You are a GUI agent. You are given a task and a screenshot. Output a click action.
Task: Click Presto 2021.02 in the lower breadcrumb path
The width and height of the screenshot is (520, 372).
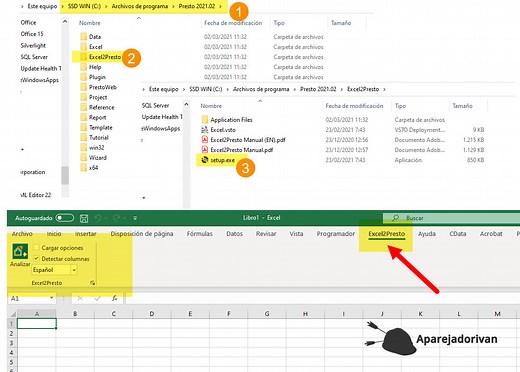(x=318, y=89)
